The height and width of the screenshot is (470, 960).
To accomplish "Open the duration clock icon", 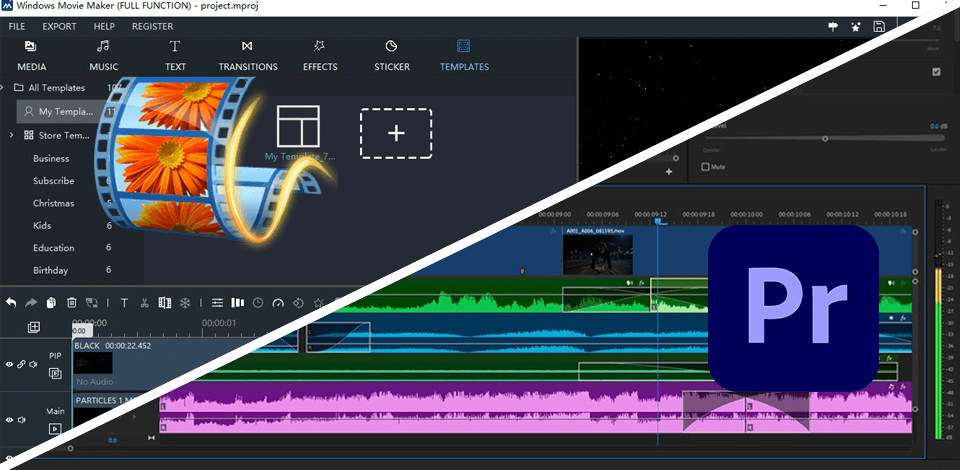I will click(258, 302).
